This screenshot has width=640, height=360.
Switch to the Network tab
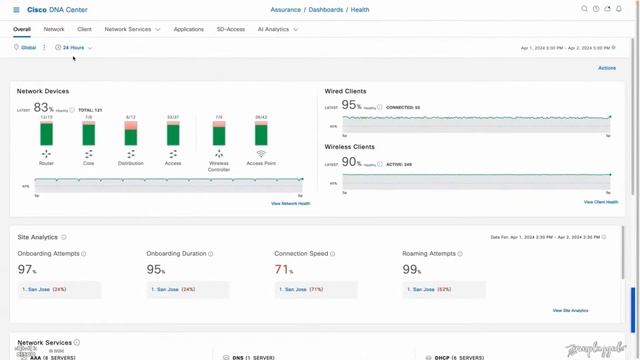coord(54,29)
